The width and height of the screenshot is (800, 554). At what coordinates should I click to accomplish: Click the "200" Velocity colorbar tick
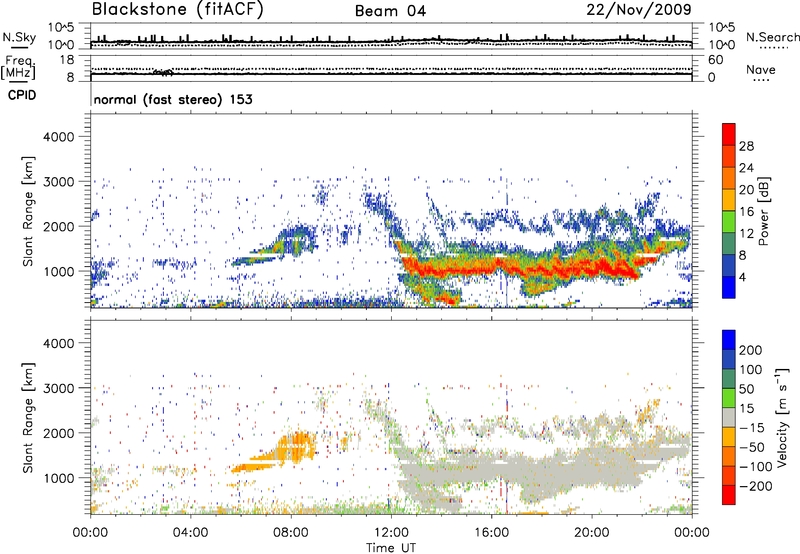[x=751, y=350]
